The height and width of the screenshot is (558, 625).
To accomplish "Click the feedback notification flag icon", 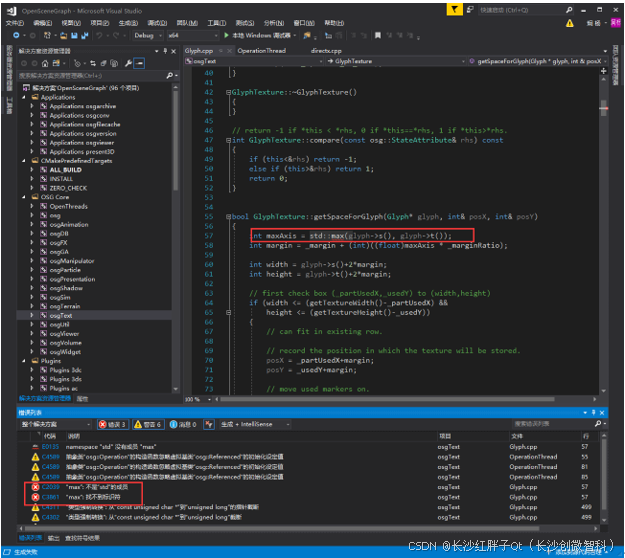I will (x=455, y=9).
